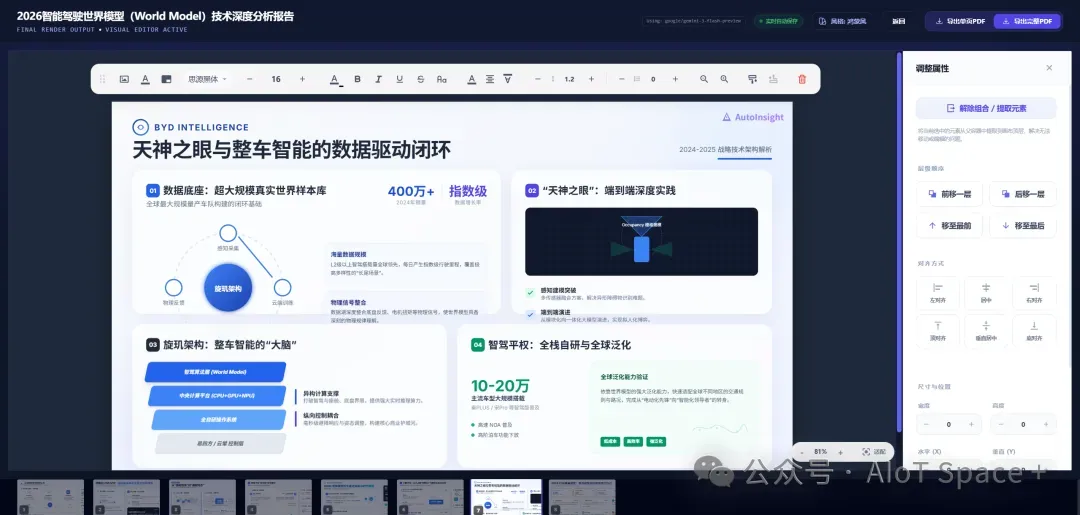This screenshot has width=1080, height=515.
Task: Toggle underline formatting
Action: pos(399,79)
